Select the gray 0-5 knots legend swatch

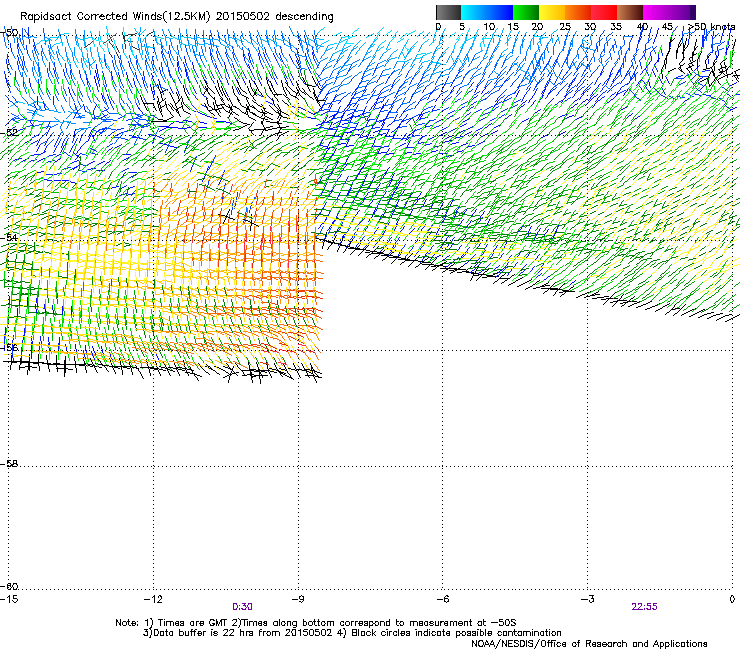(448, 12)
